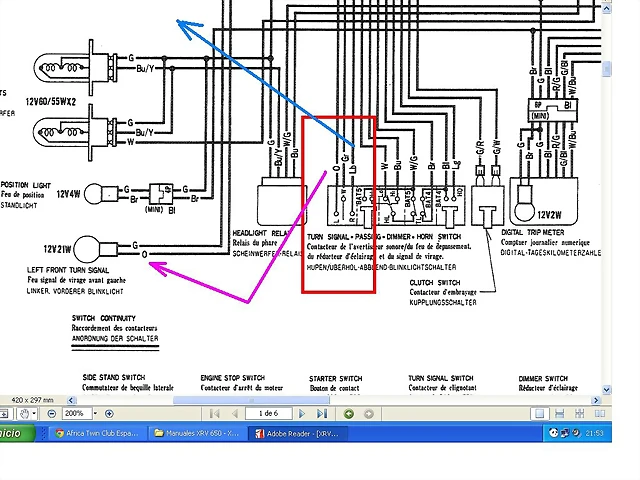Click the 'SIDE STAND SWITCH' label
640x480 pixels.
tap(113, 377)
